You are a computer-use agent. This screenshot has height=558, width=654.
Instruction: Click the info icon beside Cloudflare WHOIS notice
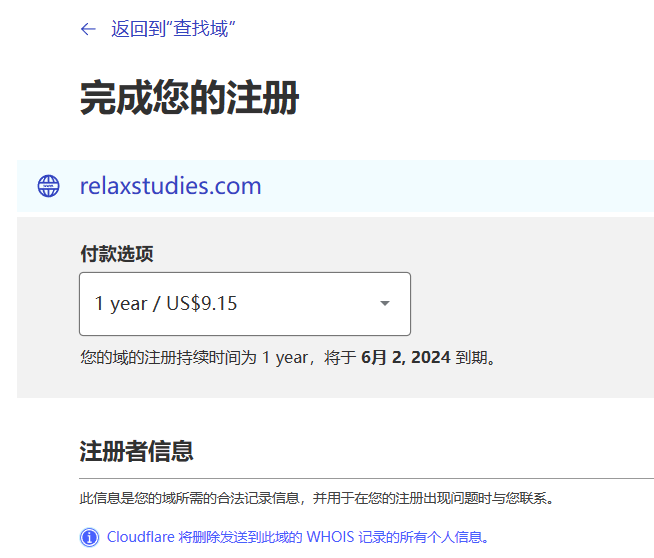point(89,537)
